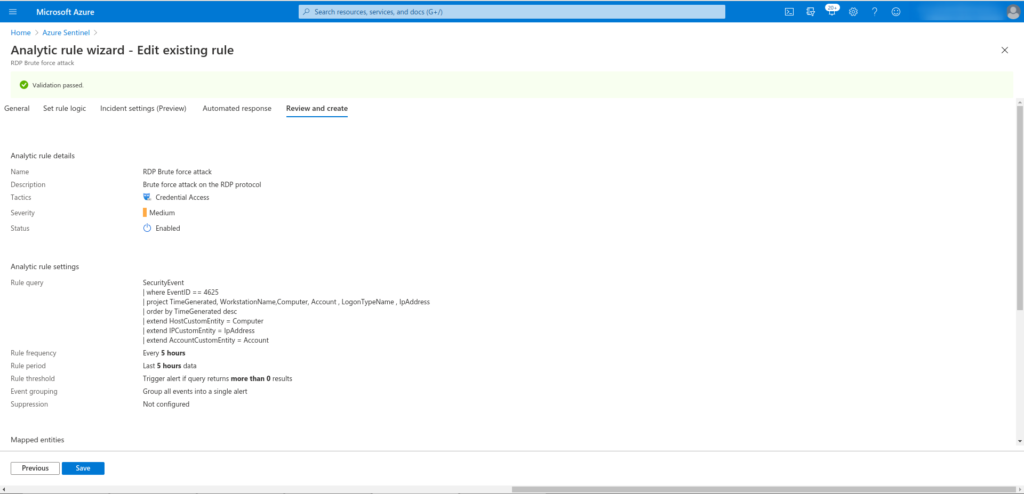This screenshot has height=494, width=1024.
Task: Click Group all events into a single alert
Action: point(195,392)
